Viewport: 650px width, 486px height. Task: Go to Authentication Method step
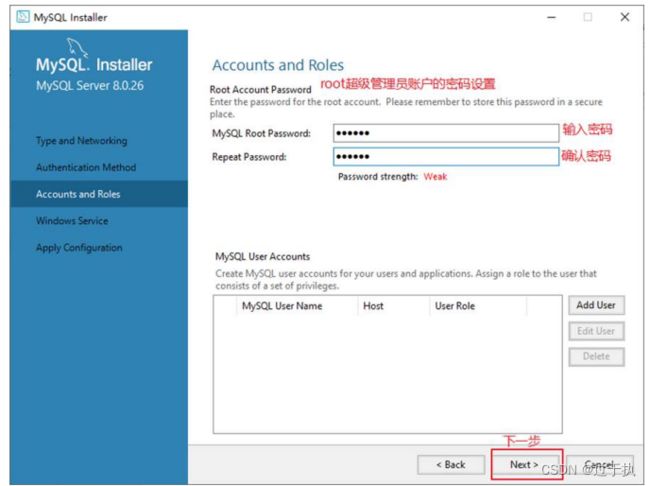[86, 168]
